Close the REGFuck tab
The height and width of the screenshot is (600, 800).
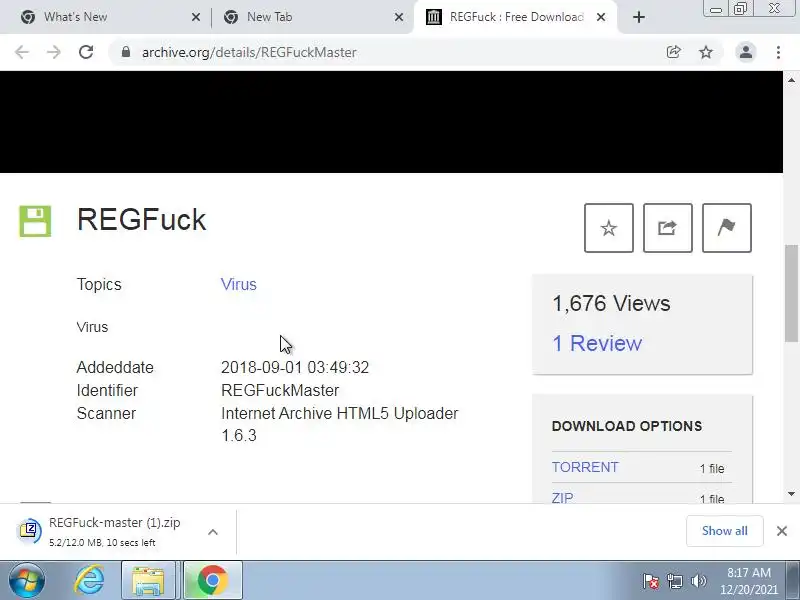tap(601, 17)
